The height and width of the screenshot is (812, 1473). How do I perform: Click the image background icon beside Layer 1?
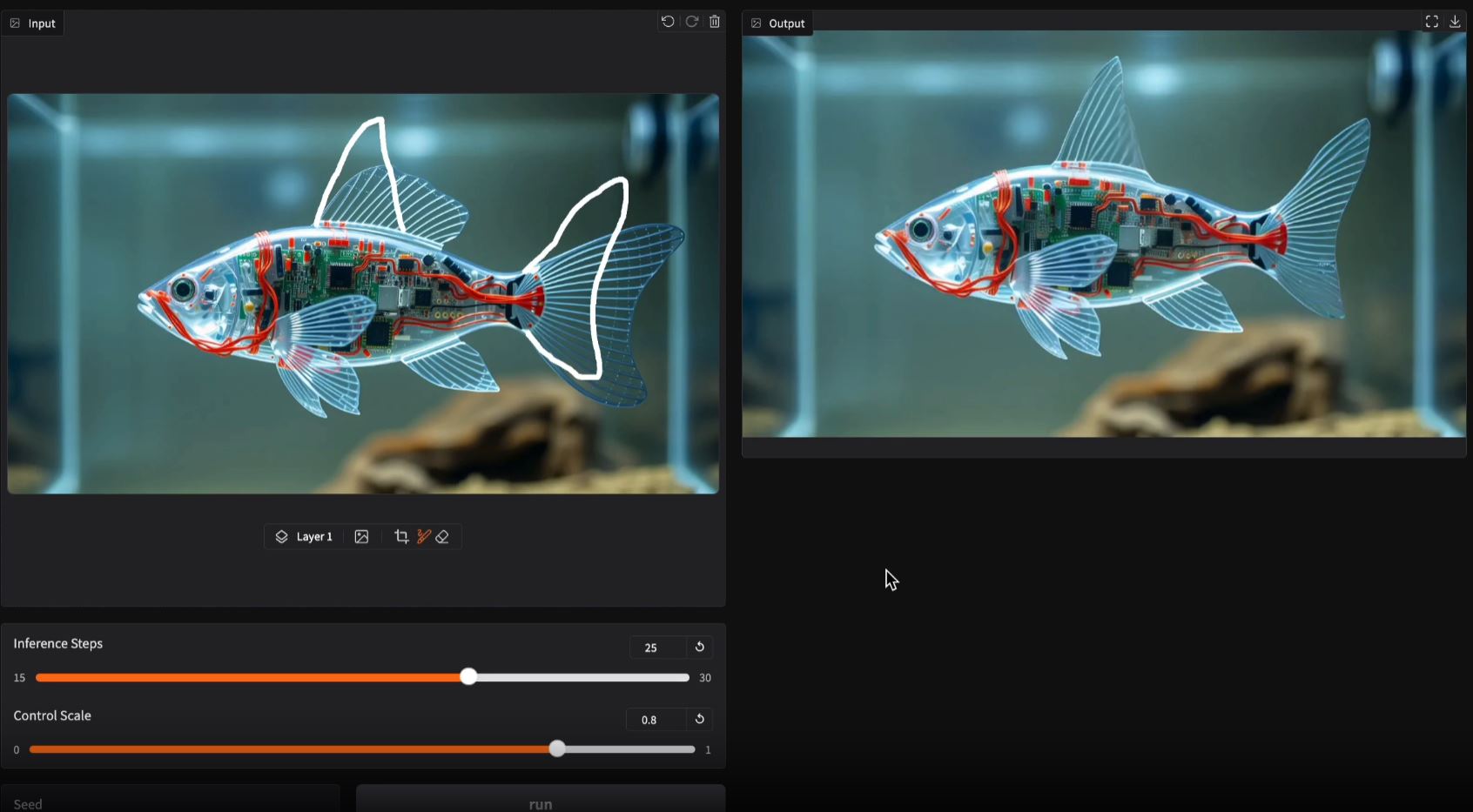361,537
